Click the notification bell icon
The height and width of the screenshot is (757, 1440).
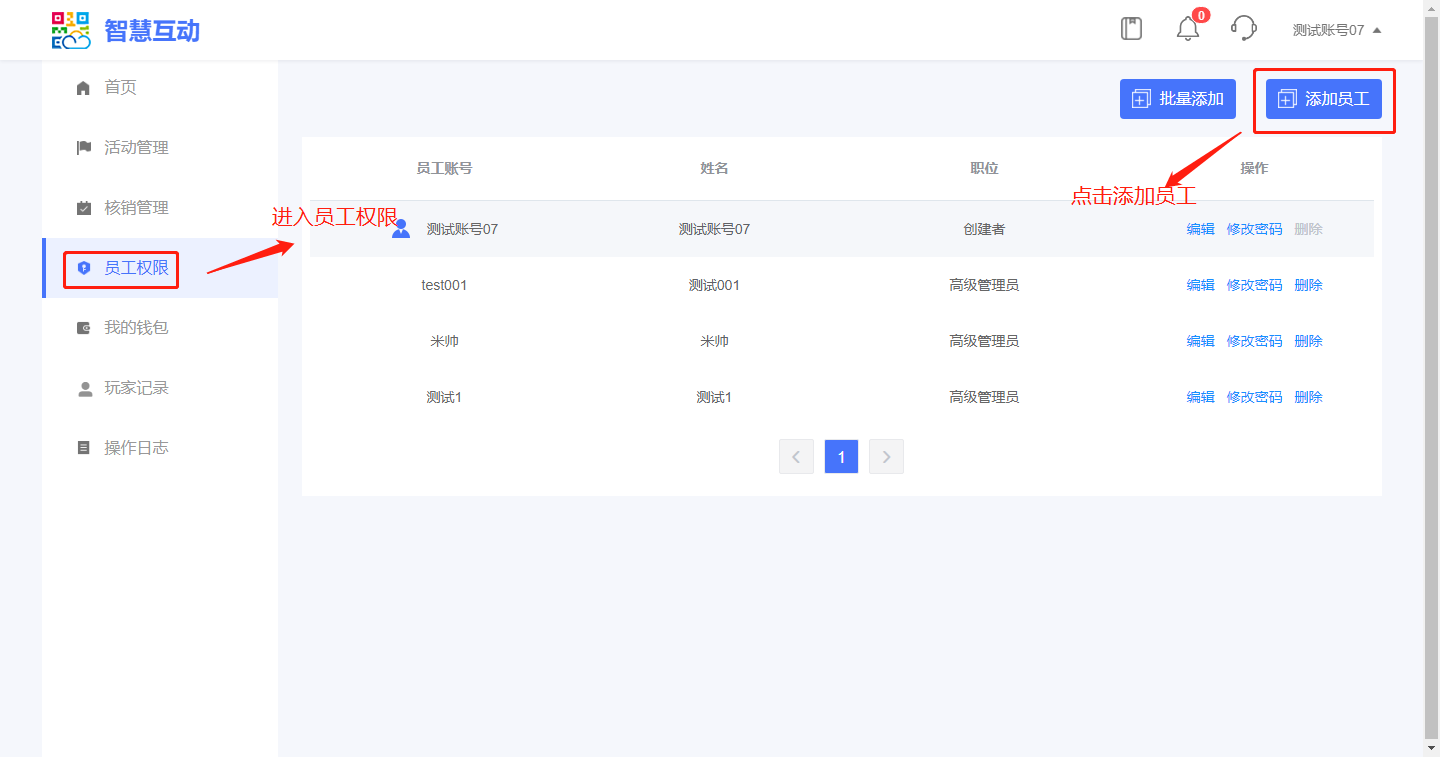coord(1187,29)
